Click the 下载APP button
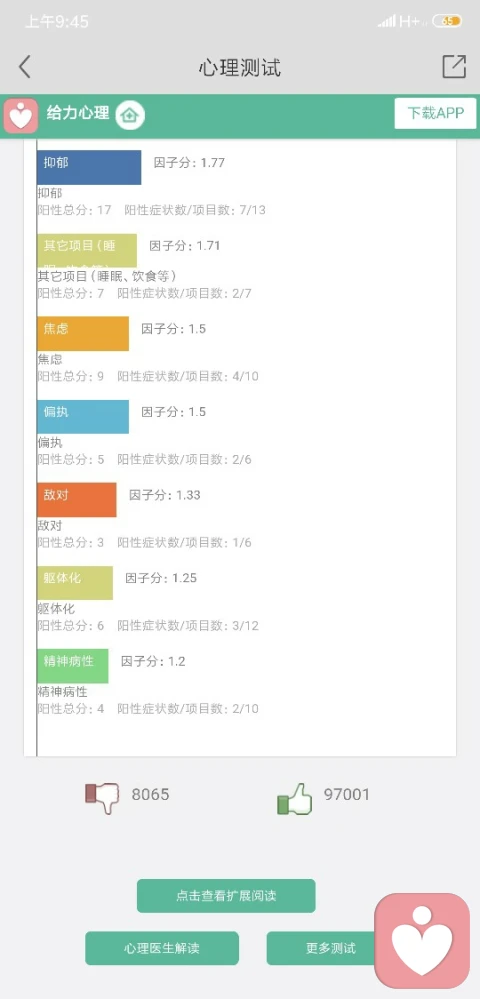Image resolution: width=480 pixels, height=999 pixels. click(x=435, y=113)
